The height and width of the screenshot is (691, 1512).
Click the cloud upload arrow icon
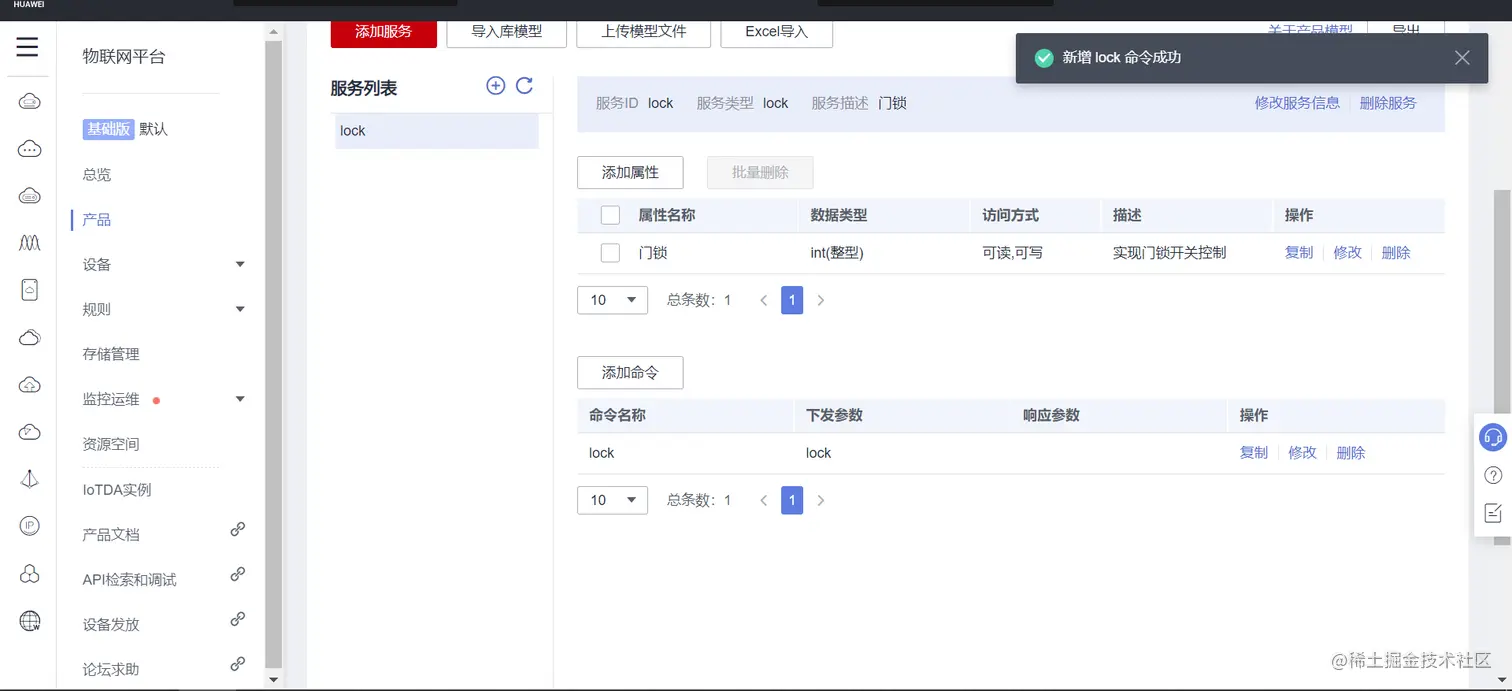29,385
